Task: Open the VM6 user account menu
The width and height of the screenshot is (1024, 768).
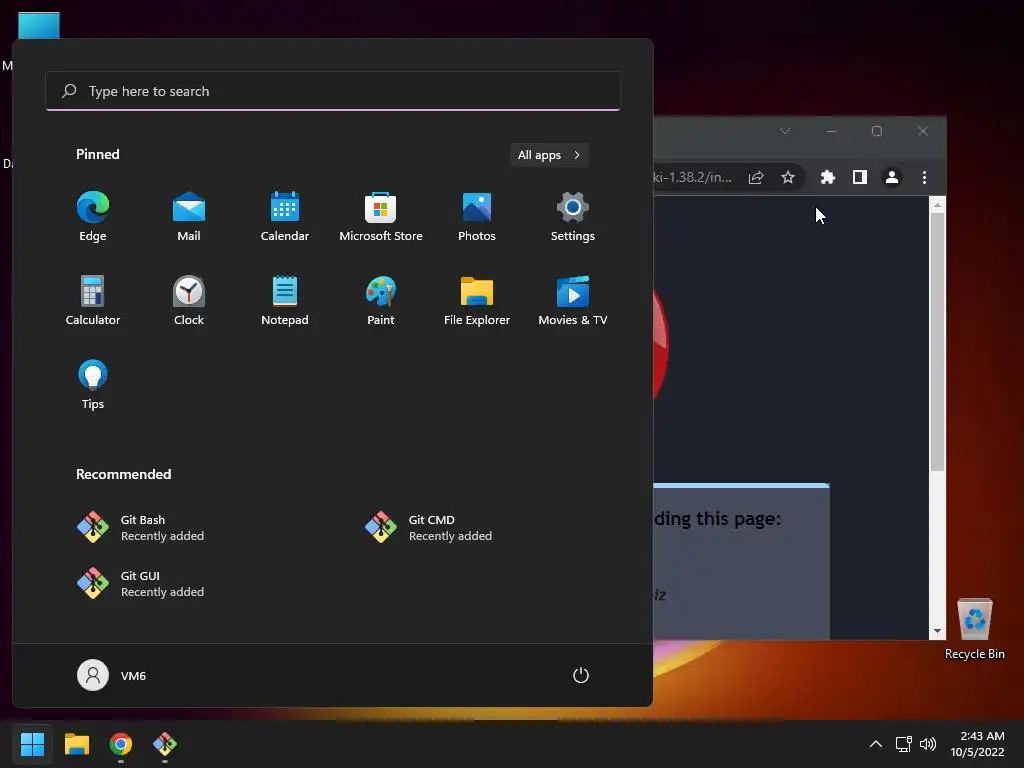Action: tap(112, 675)
